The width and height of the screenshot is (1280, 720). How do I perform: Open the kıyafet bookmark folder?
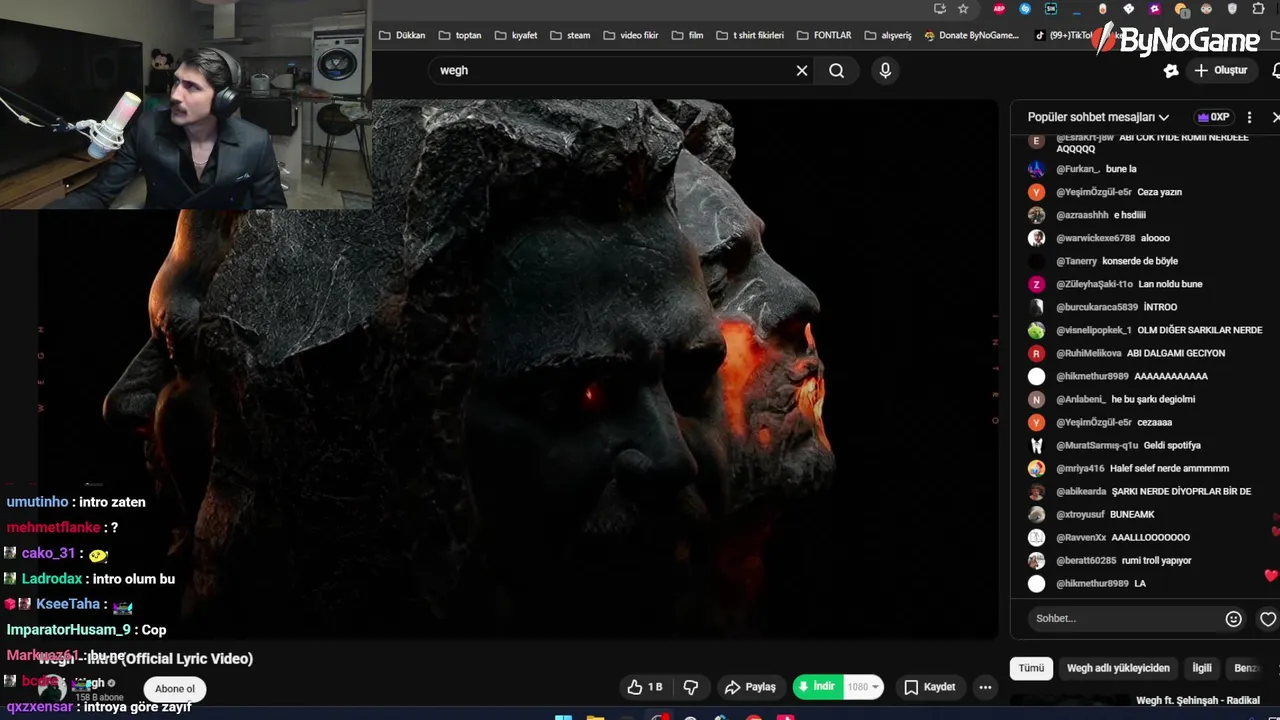[x=516, y=35]
